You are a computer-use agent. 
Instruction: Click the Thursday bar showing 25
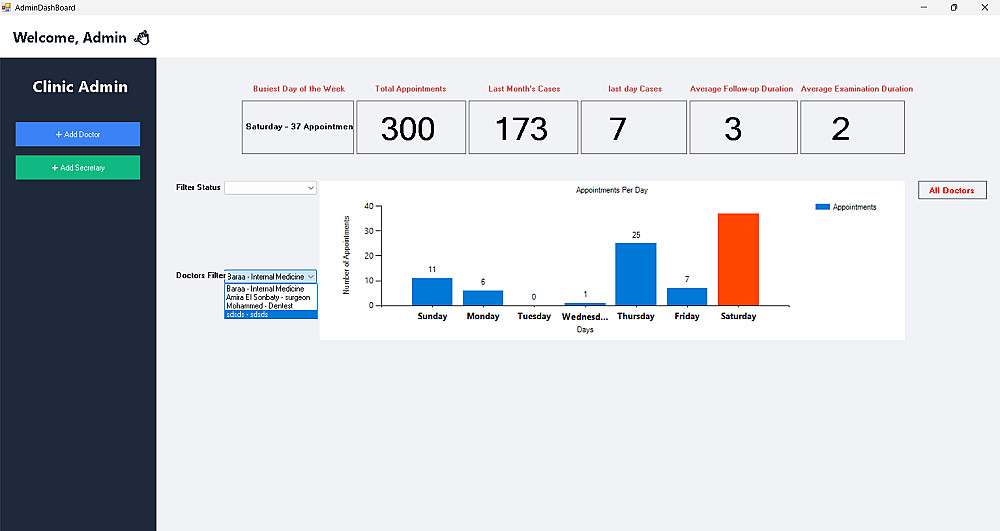[x=636, y=274]
